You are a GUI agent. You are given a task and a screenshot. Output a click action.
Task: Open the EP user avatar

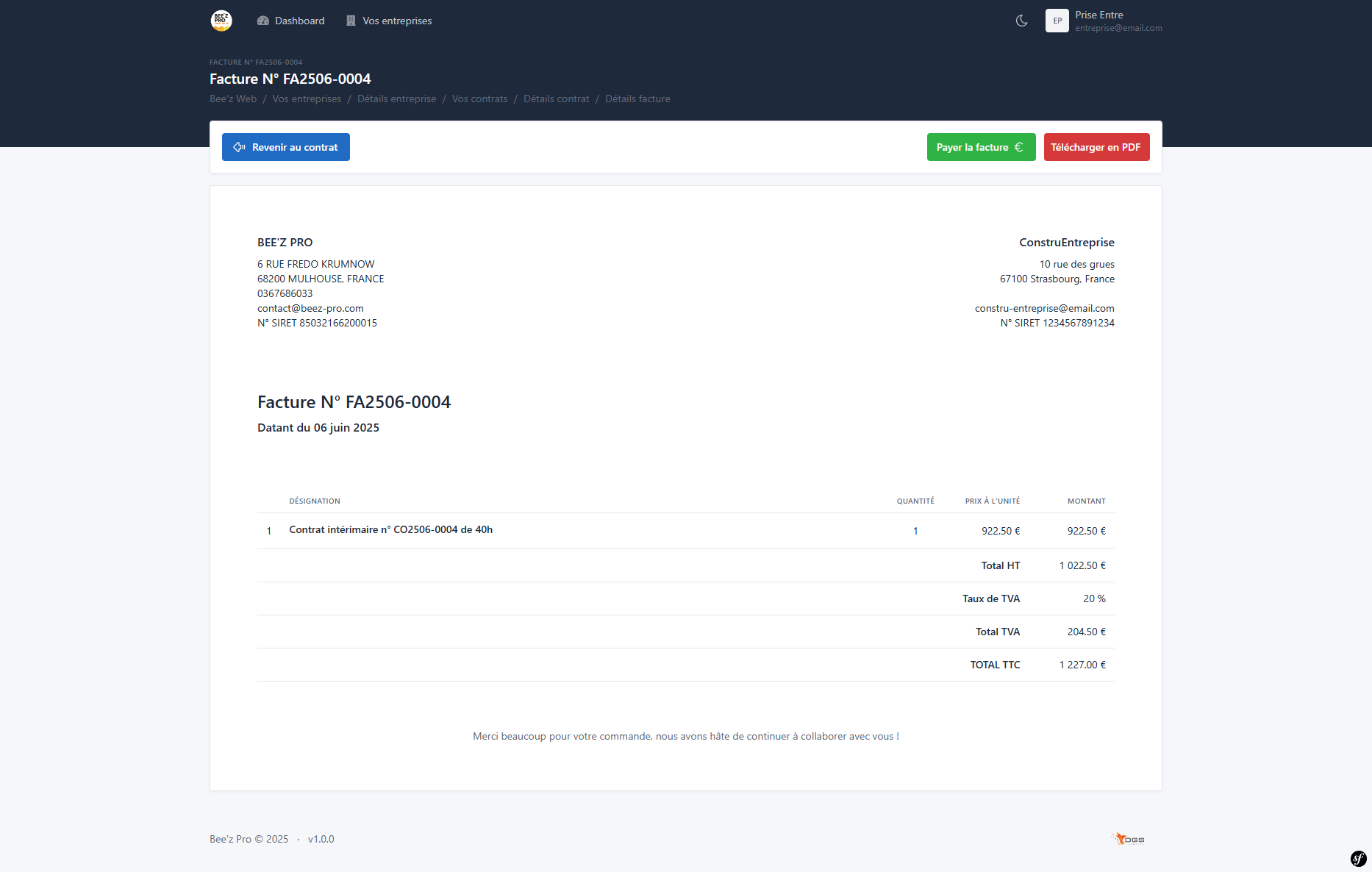pos(1057,21)
